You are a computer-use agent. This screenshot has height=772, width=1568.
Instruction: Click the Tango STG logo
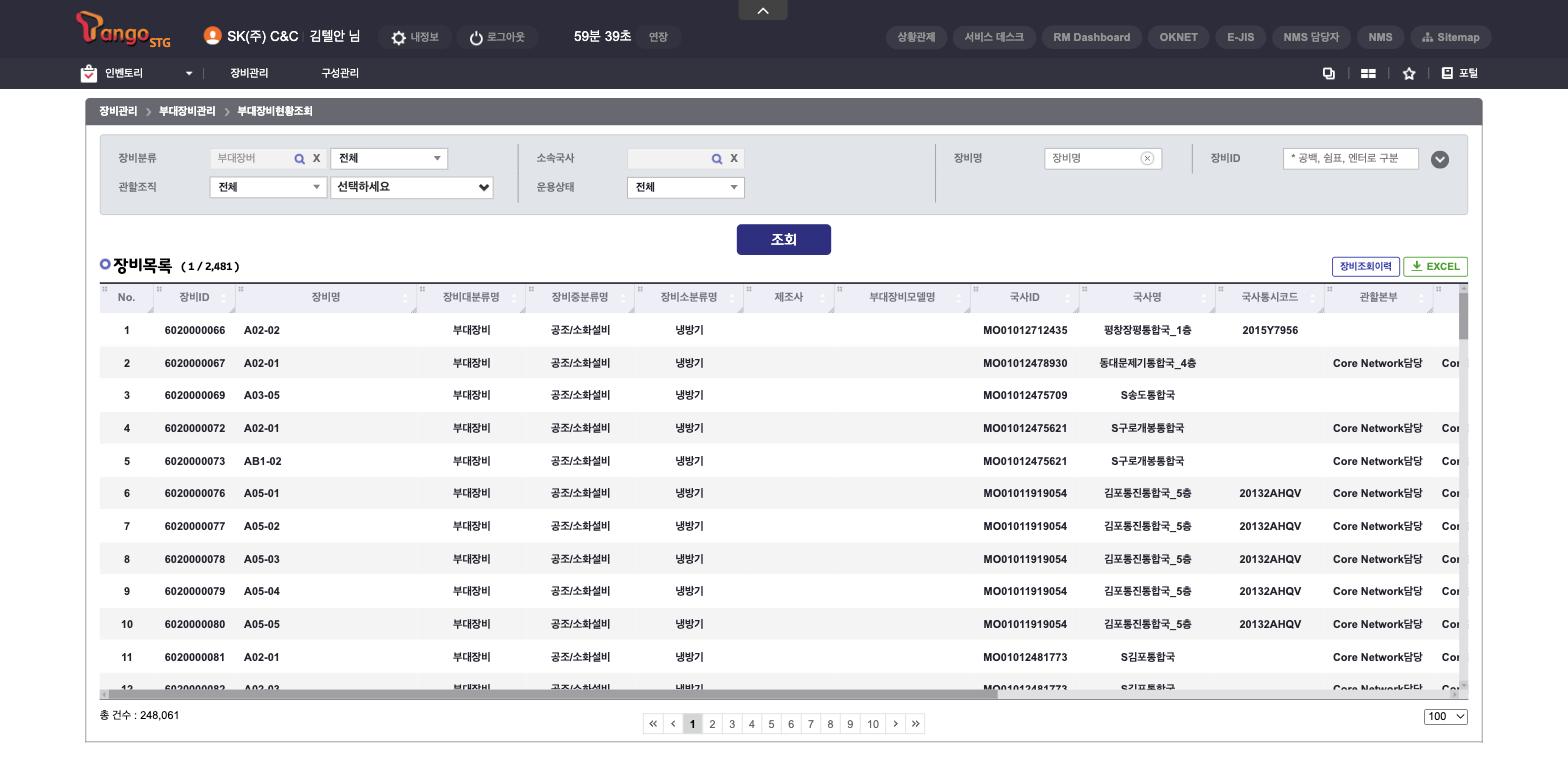pyautogui.click(x=123, y=30)
